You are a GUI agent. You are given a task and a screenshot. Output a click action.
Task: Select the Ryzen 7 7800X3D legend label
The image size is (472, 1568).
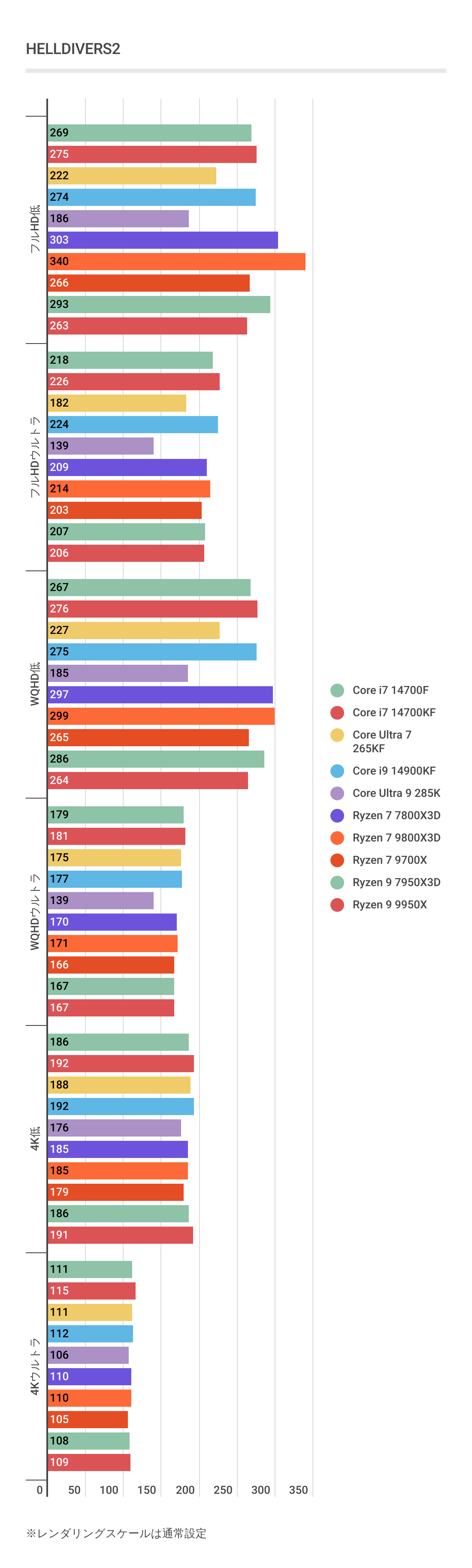(396, 816)
